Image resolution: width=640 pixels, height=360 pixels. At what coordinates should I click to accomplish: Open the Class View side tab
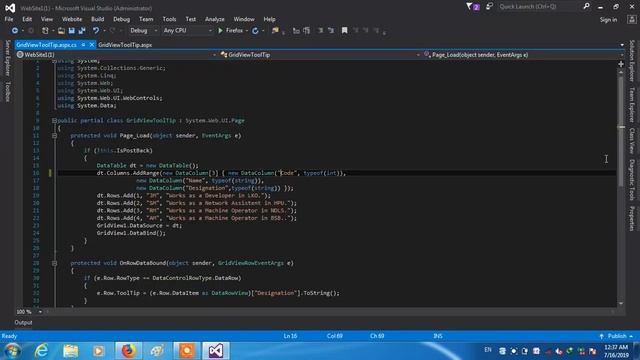pos(632,141)
